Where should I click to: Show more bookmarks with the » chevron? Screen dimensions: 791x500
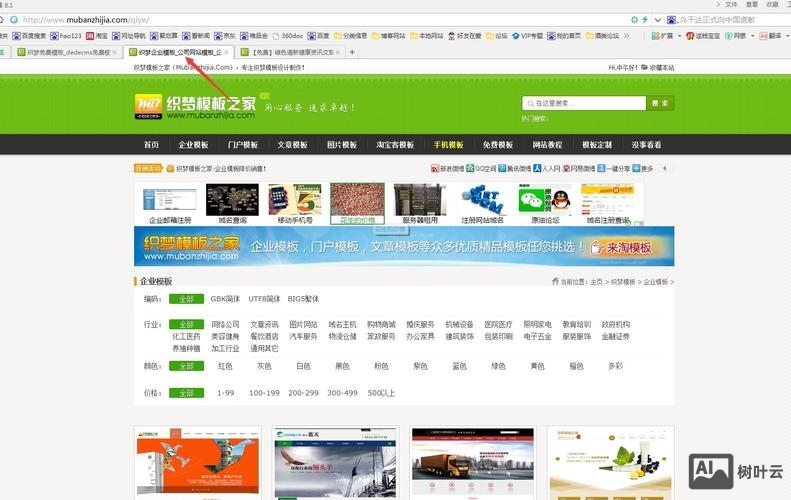point(627,36)
